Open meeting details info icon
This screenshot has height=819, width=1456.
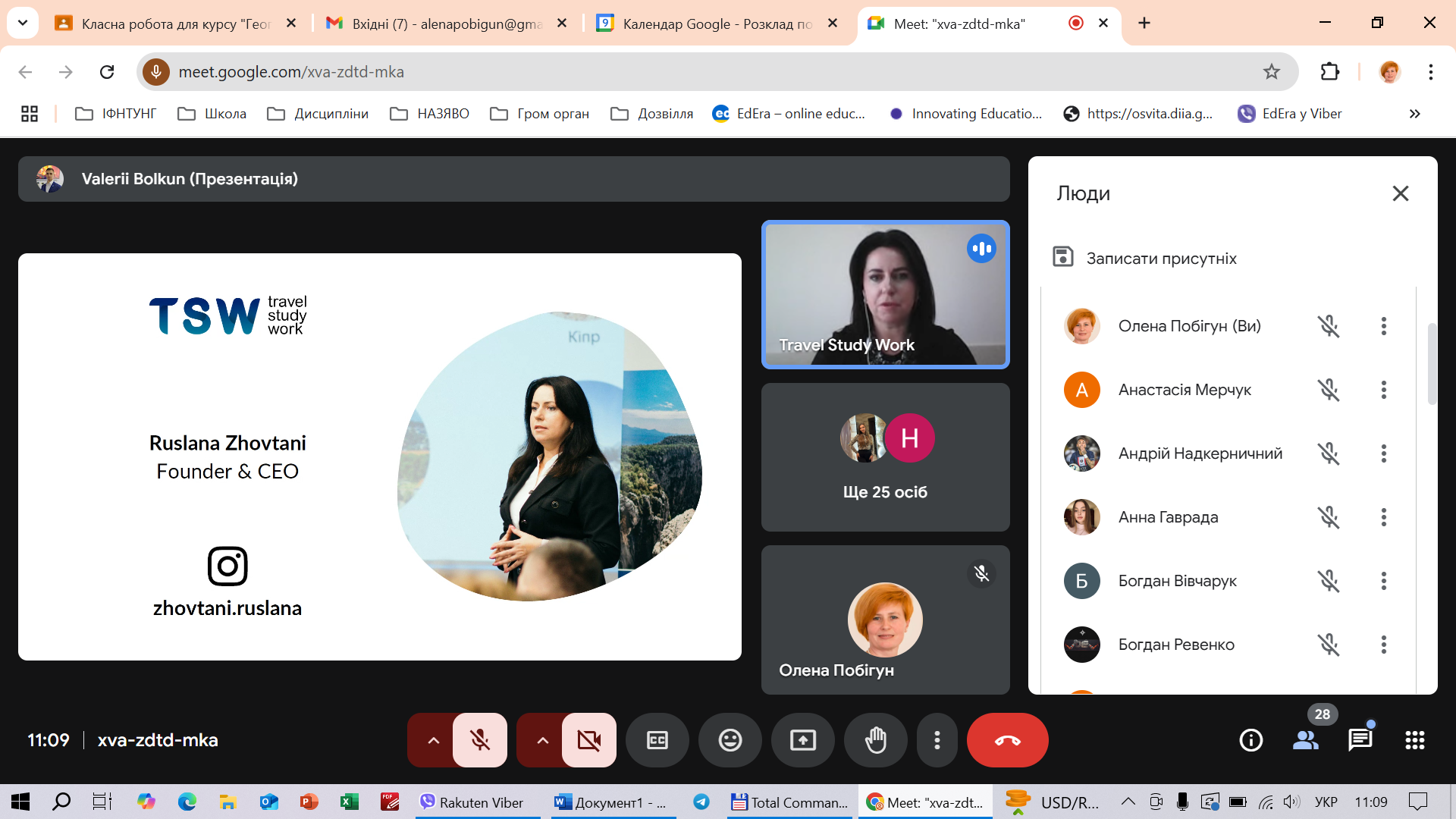coord(1251,740)
